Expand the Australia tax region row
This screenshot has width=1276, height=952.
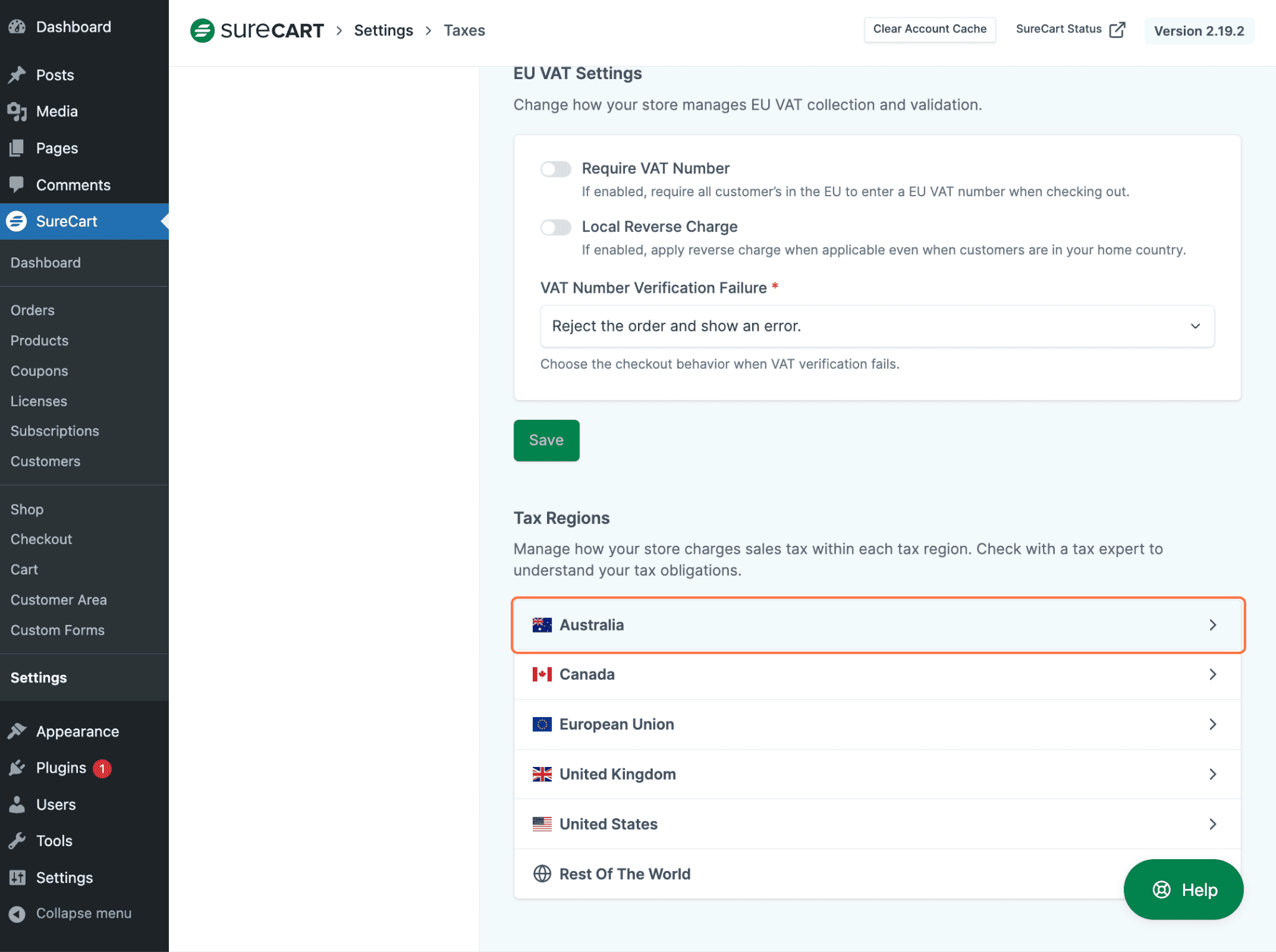(877, 625)
